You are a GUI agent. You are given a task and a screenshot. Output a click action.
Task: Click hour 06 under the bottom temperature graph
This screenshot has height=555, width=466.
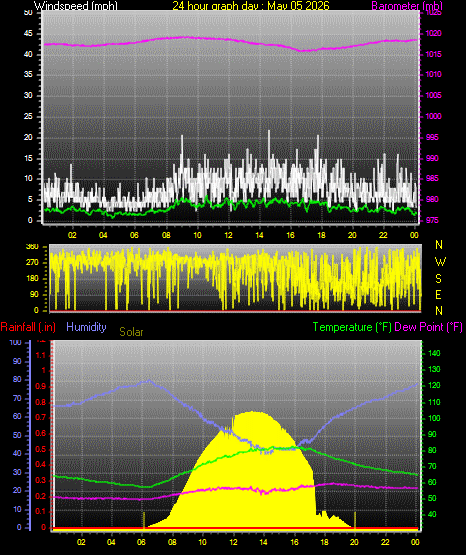click(x=142, y=542)
